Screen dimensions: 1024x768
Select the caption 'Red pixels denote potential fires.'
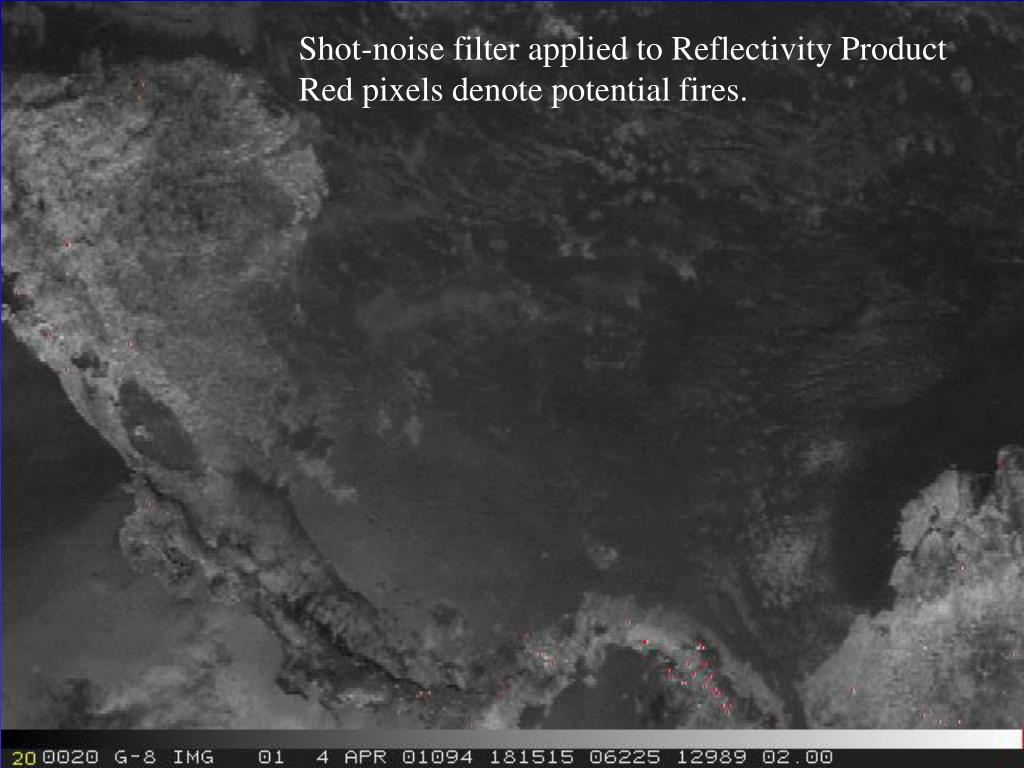coord(522,90)
